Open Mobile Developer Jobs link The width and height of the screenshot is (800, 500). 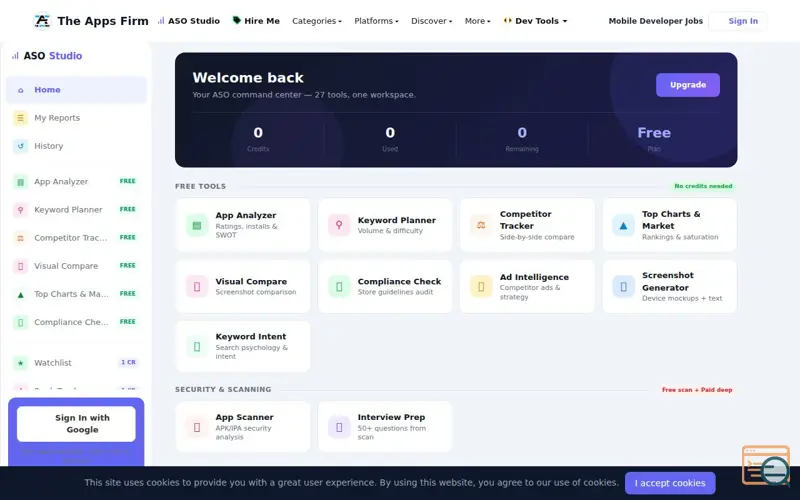(656, 21)
